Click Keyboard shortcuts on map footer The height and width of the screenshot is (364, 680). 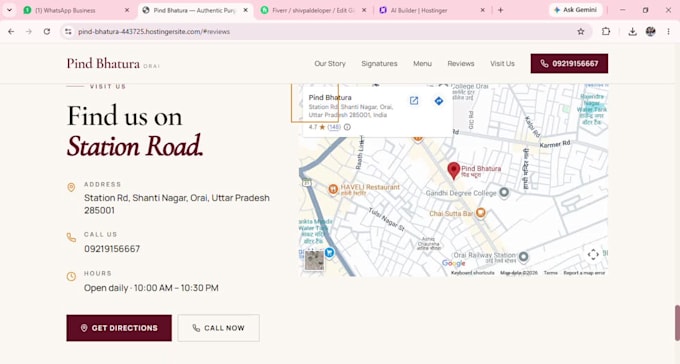point(472,273)
